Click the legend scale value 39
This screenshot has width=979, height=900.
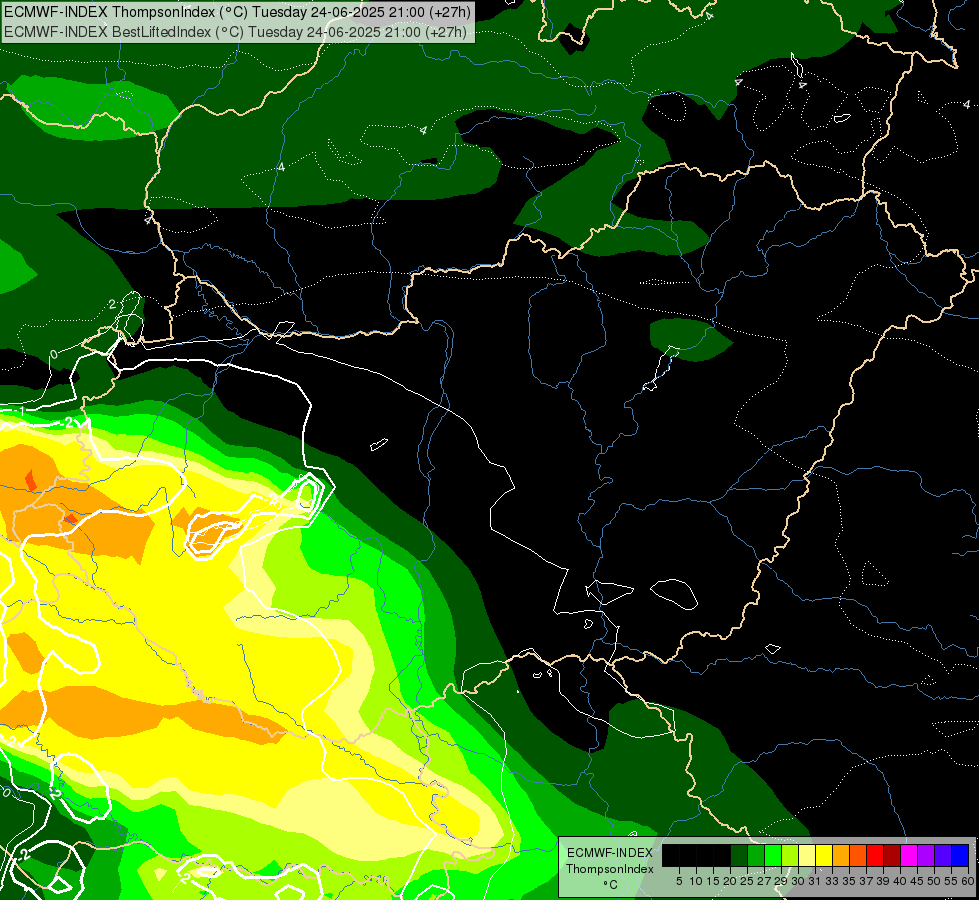click(x=883, y=881)
